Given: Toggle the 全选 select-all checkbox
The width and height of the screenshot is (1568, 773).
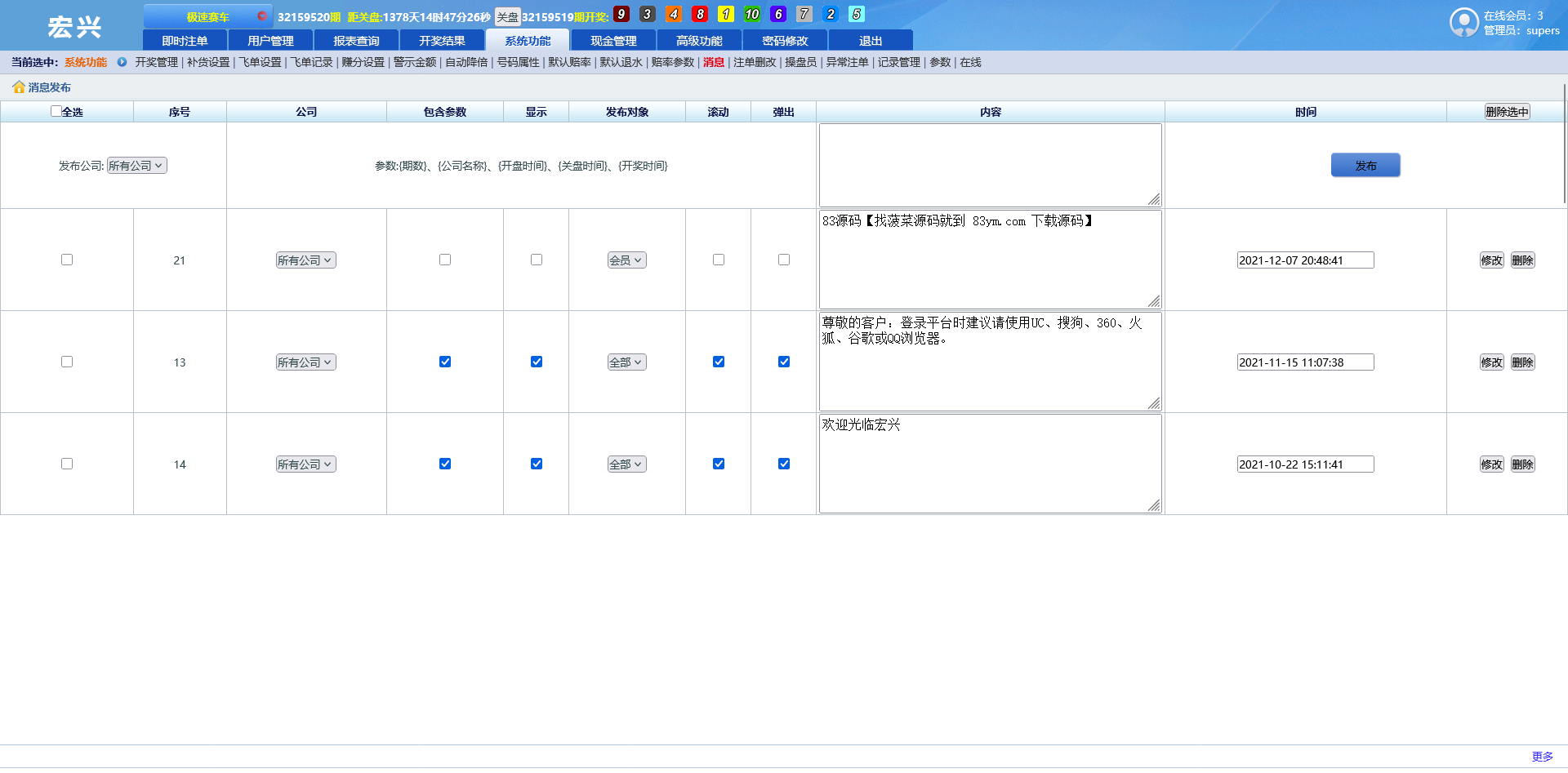Looking at the screenshot, I should pos(56,111).
